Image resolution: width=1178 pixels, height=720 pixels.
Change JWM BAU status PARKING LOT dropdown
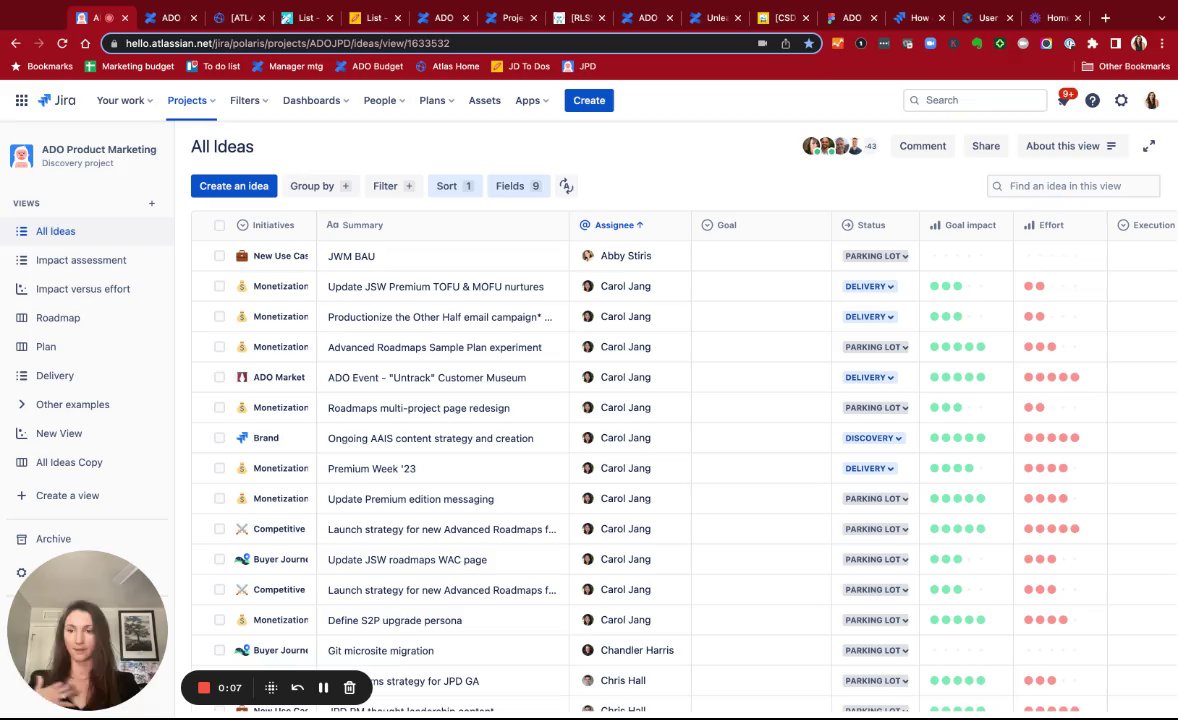[876, 256]
